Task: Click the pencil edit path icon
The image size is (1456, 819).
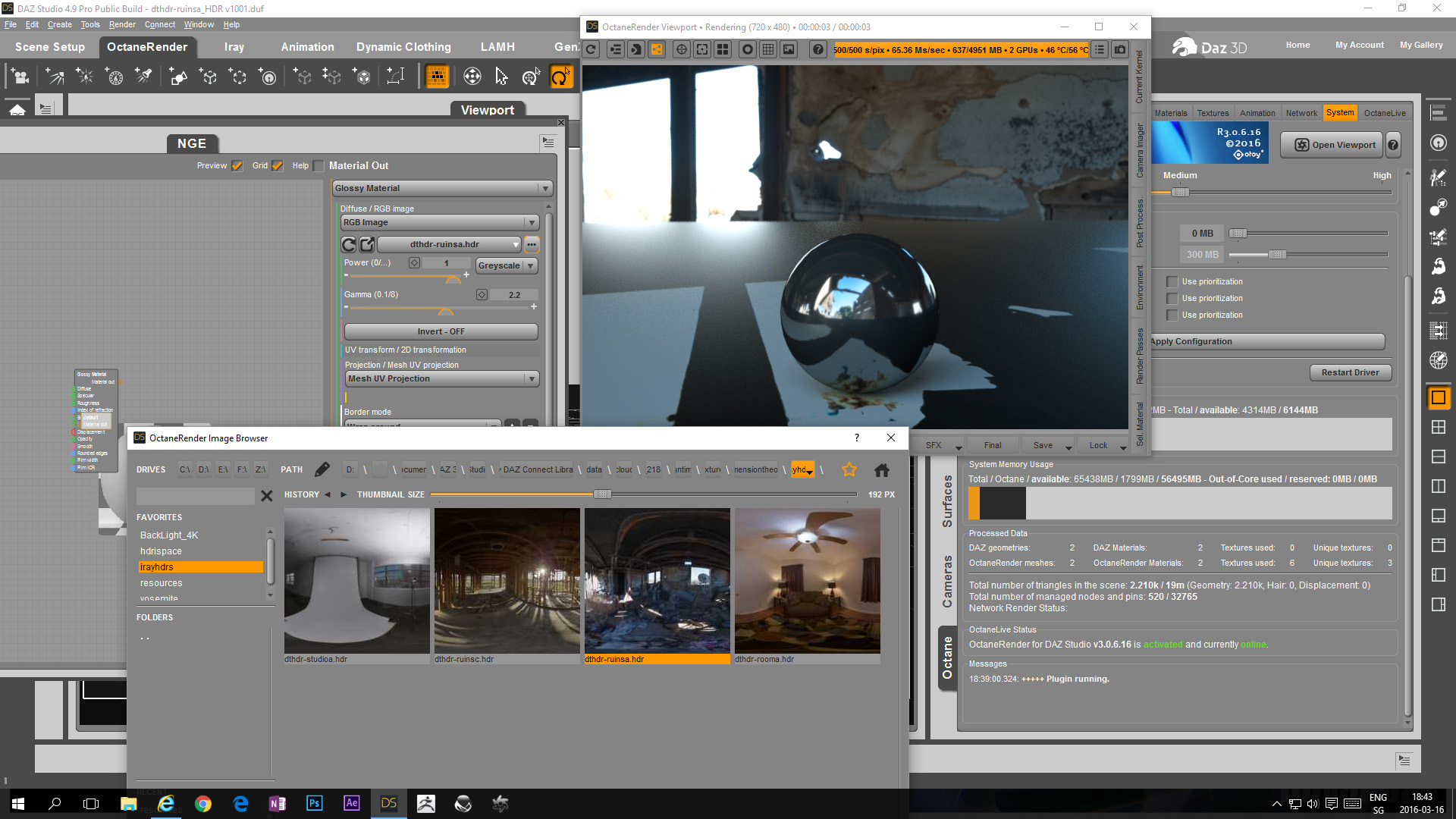Action: pos(322,469)
